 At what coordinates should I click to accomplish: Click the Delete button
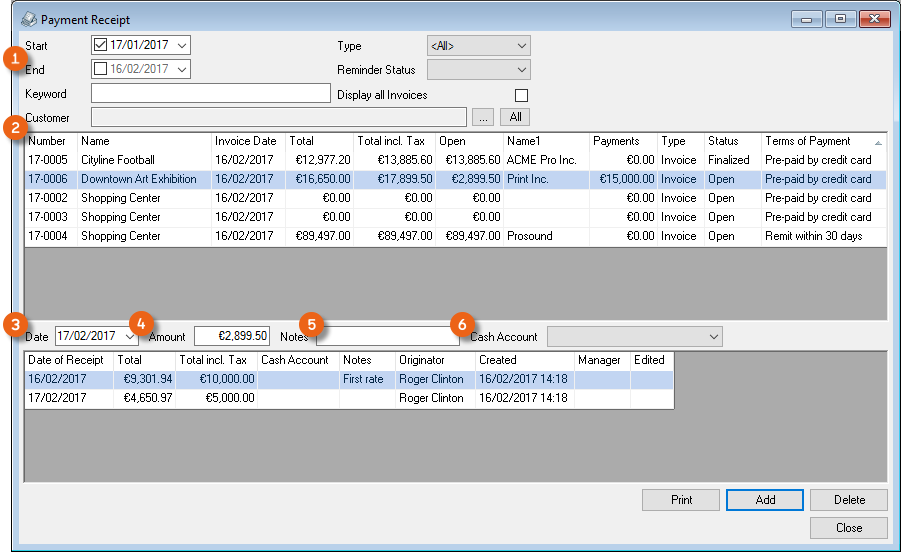(x=848, y=499)
